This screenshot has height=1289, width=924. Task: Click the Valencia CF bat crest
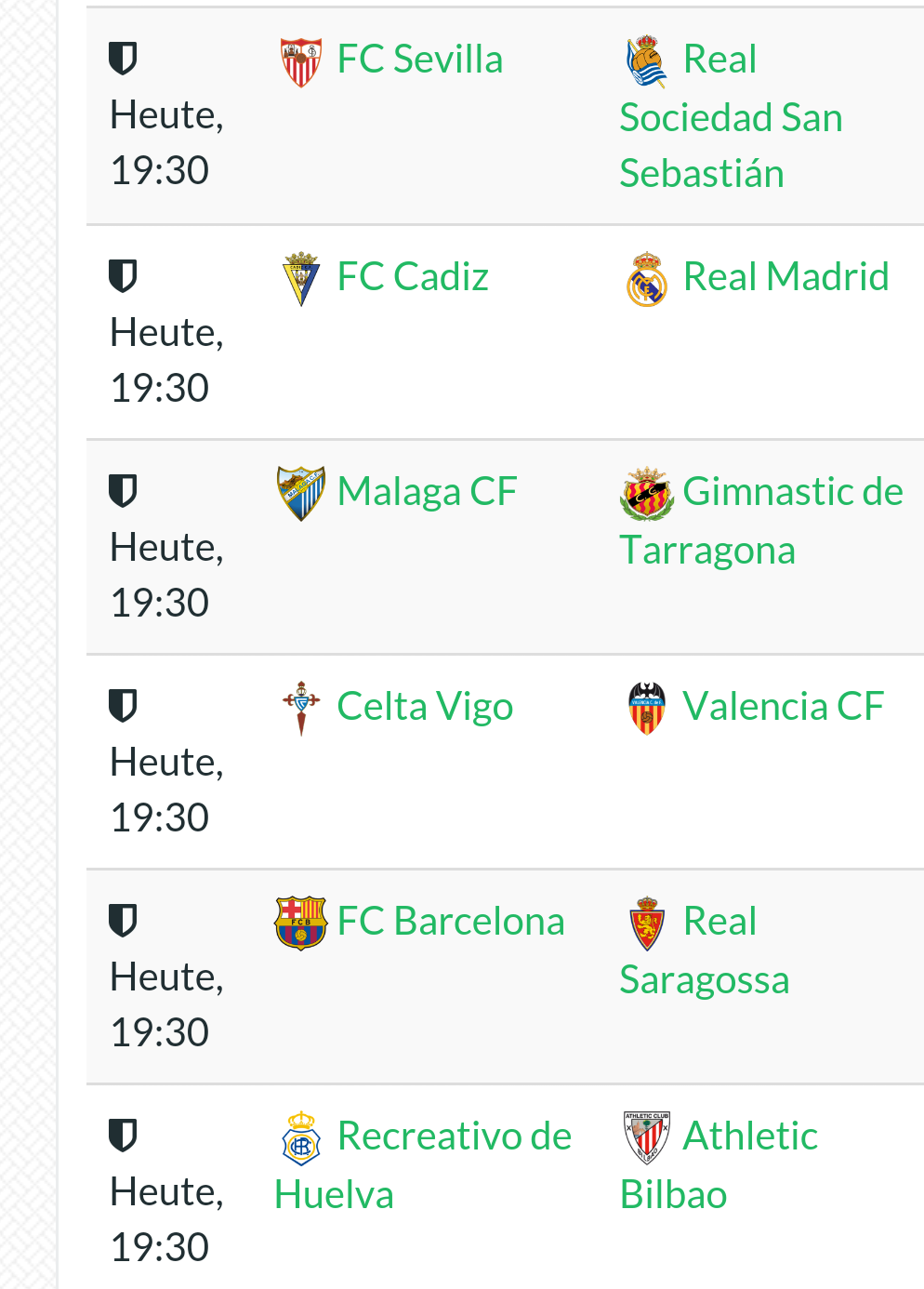pos(647,709)
